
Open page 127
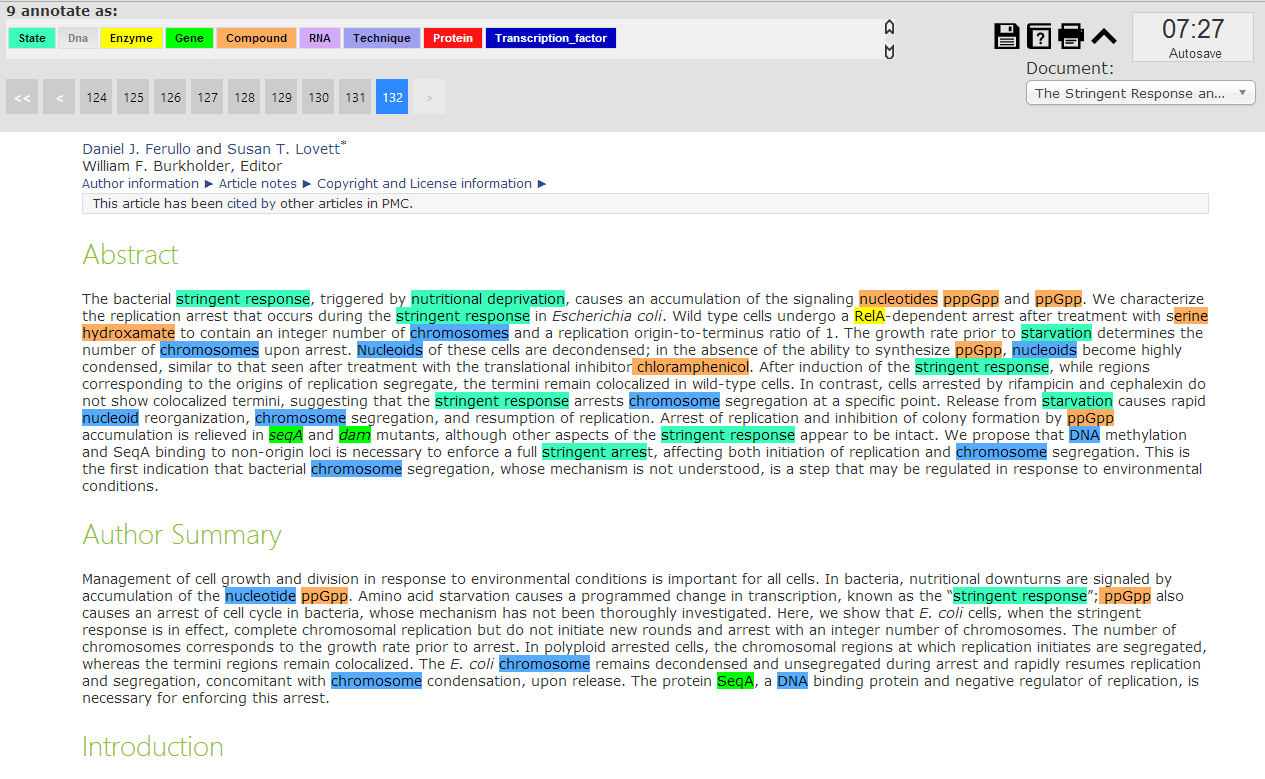[x=207, y=97]
